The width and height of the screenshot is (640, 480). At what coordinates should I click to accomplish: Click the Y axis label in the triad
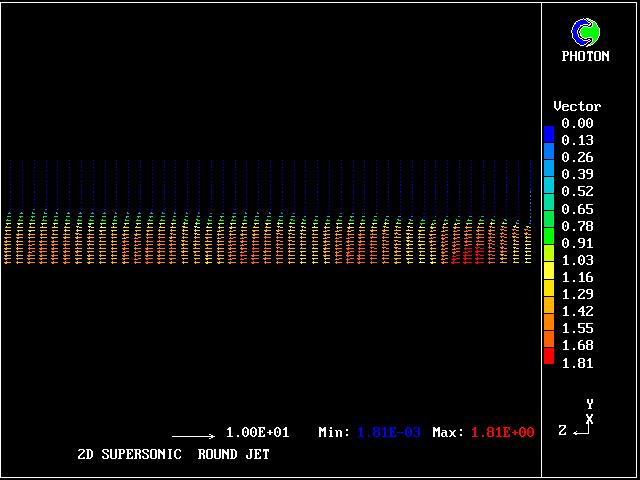coord(590,404)
